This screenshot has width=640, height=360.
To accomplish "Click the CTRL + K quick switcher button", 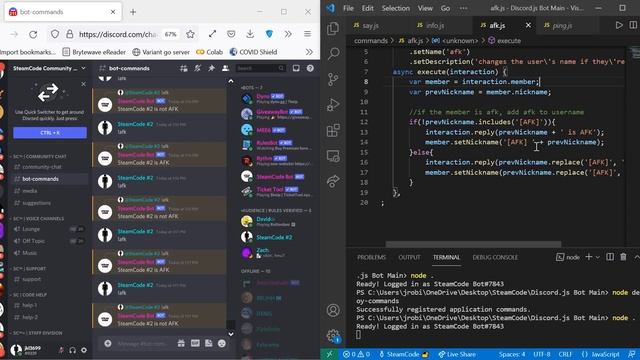I will click(x=50, y=133).
